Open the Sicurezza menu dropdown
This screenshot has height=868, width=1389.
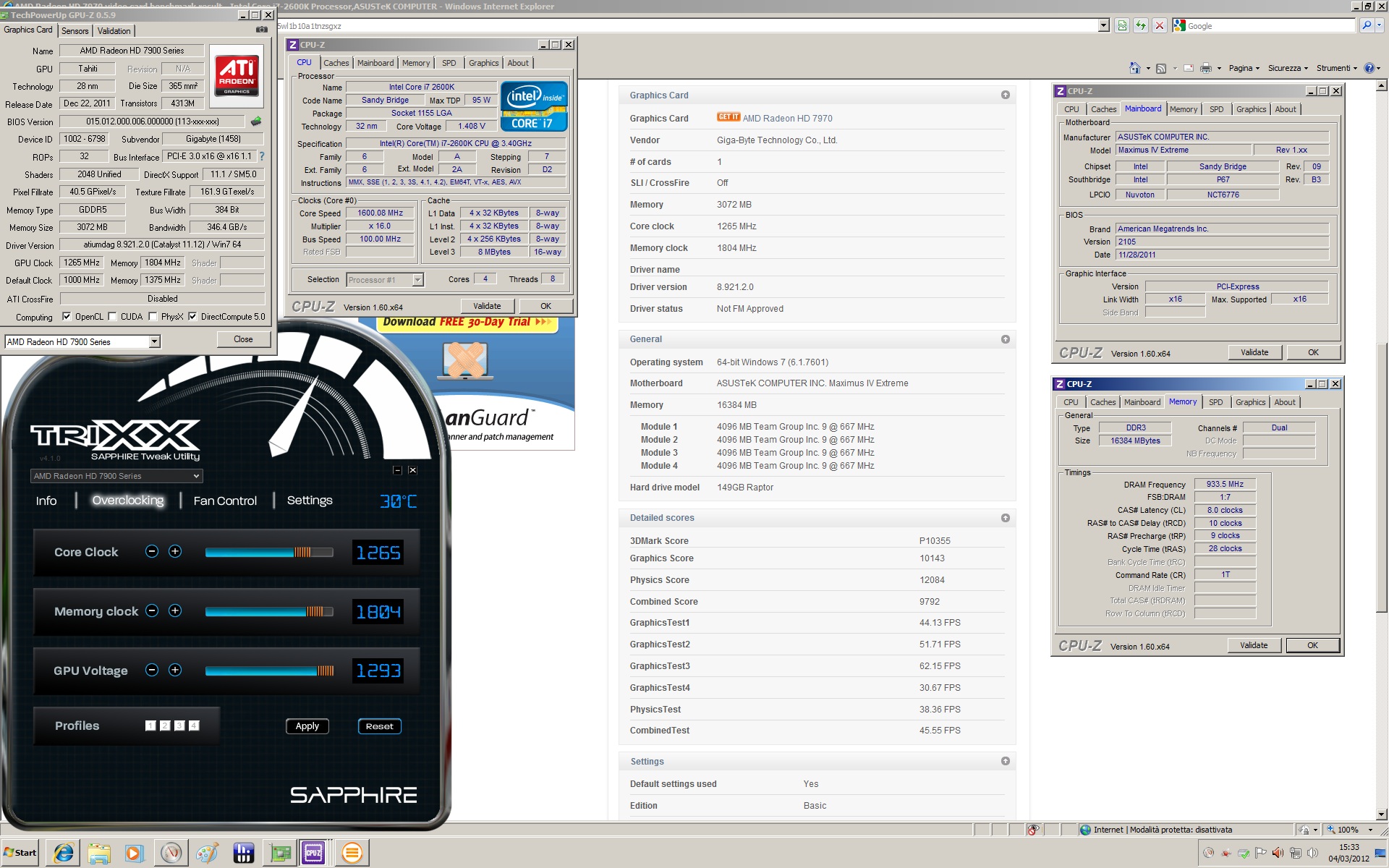tap(1288, 68)
